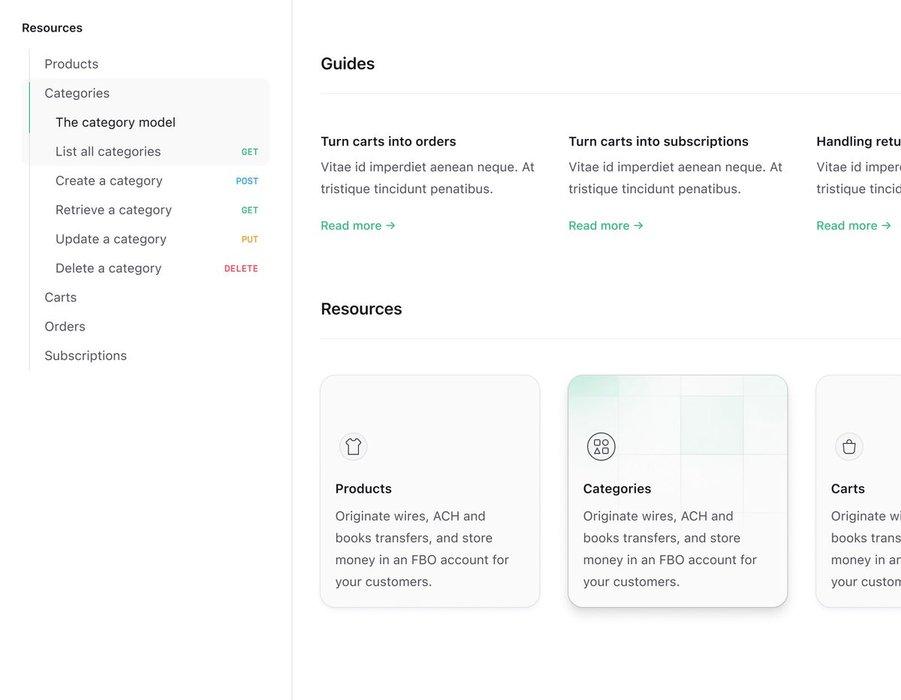Image resolution: width=901 pixels, height=700 pixels.
Task: Expand the Orders sidebar section
Action: point(65,326)
